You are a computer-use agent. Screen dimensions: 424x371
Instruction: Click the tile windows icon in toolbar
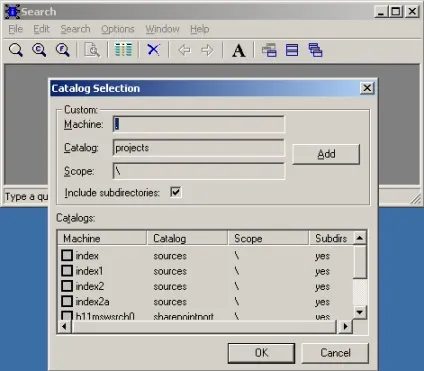point(292,50)
